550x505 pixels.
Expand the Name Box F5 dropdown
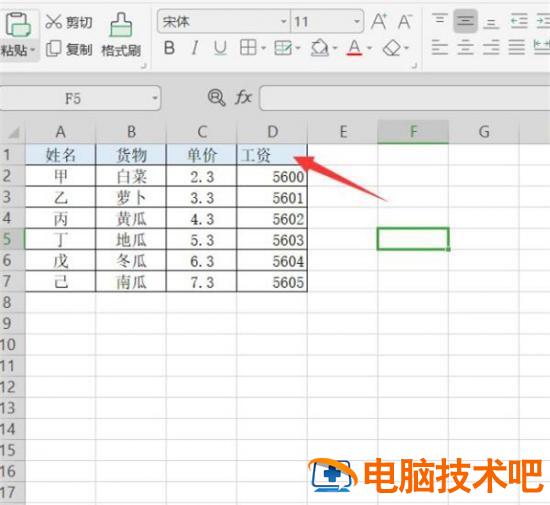(x=154, y=98)
